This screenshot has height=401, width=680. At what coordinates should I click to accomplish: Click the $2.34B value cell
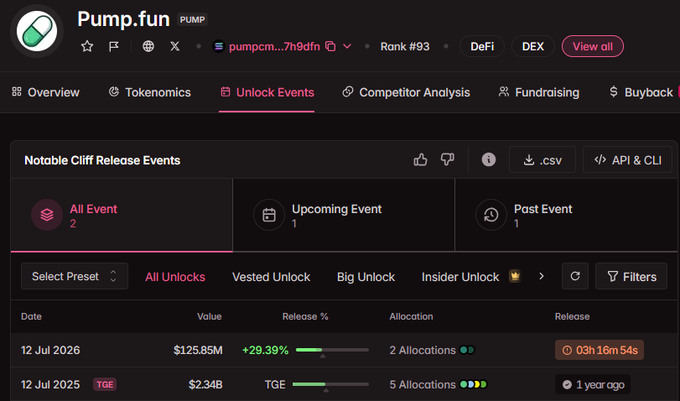click(205, 385)
